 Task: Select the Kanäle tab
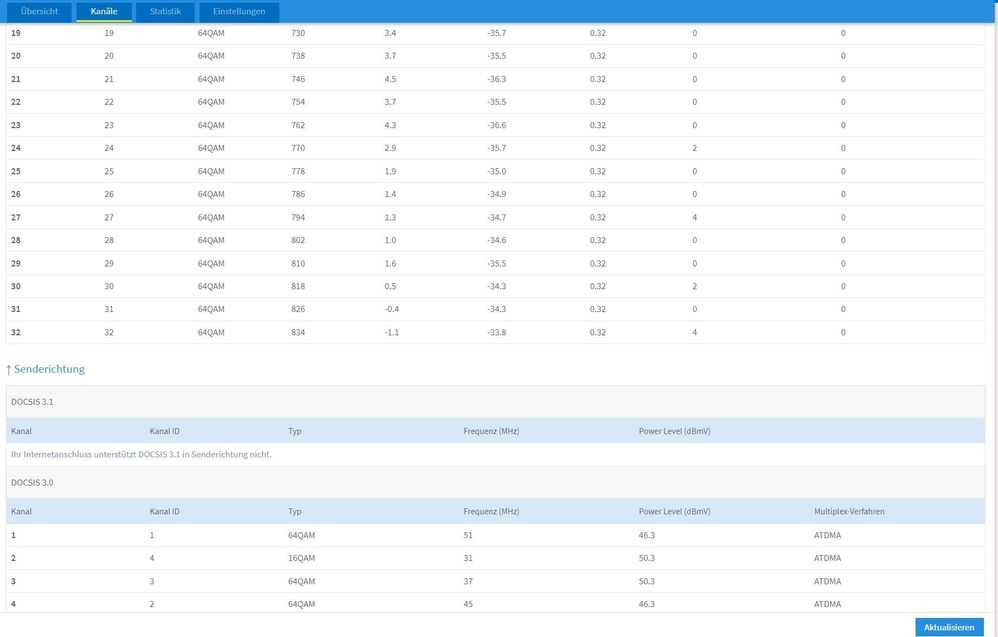pyautogui.click(x=104, y=11)
